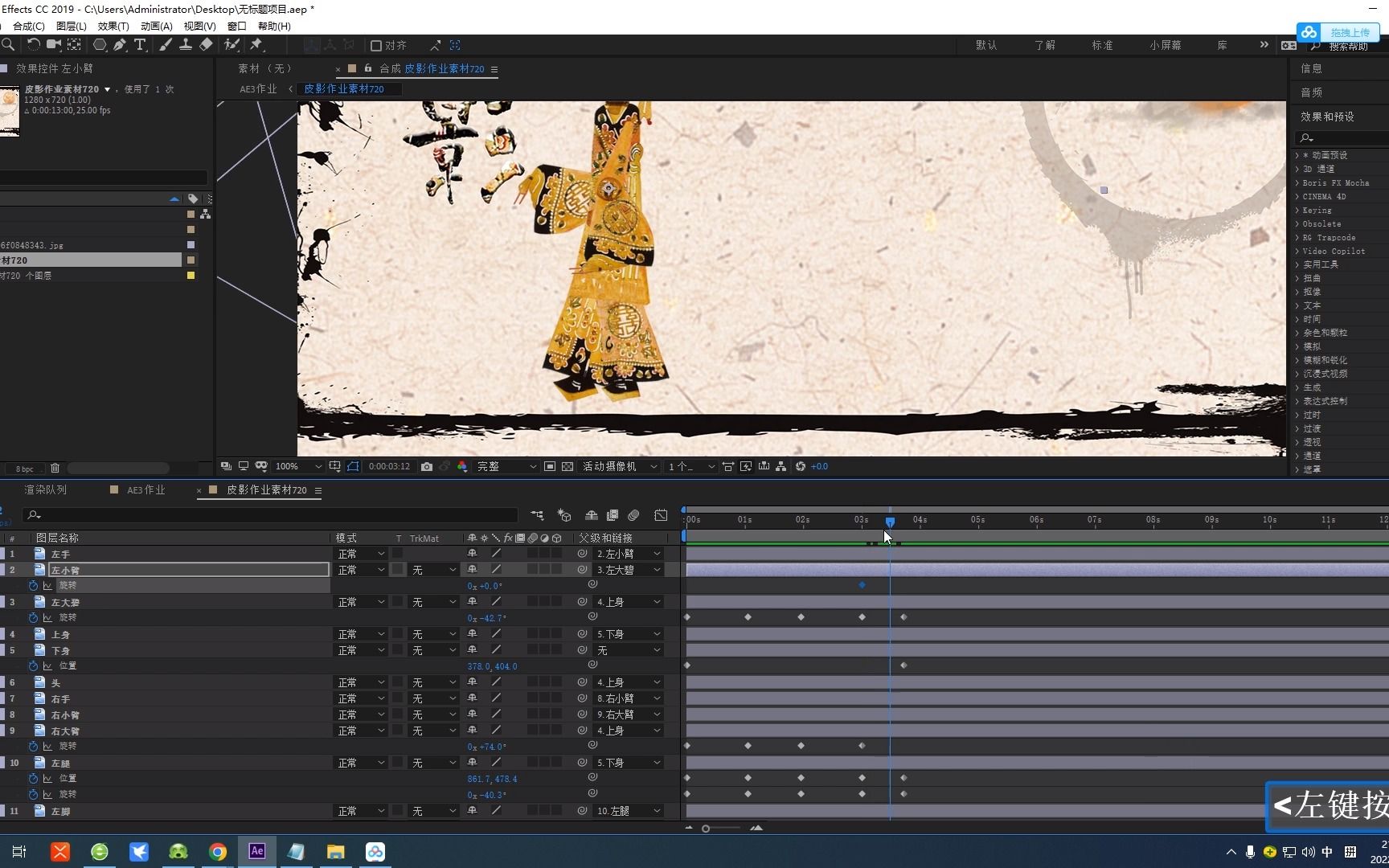Open the 合成(C) menu
Screen dimensions: 1389x868
(x=28, y=26)
